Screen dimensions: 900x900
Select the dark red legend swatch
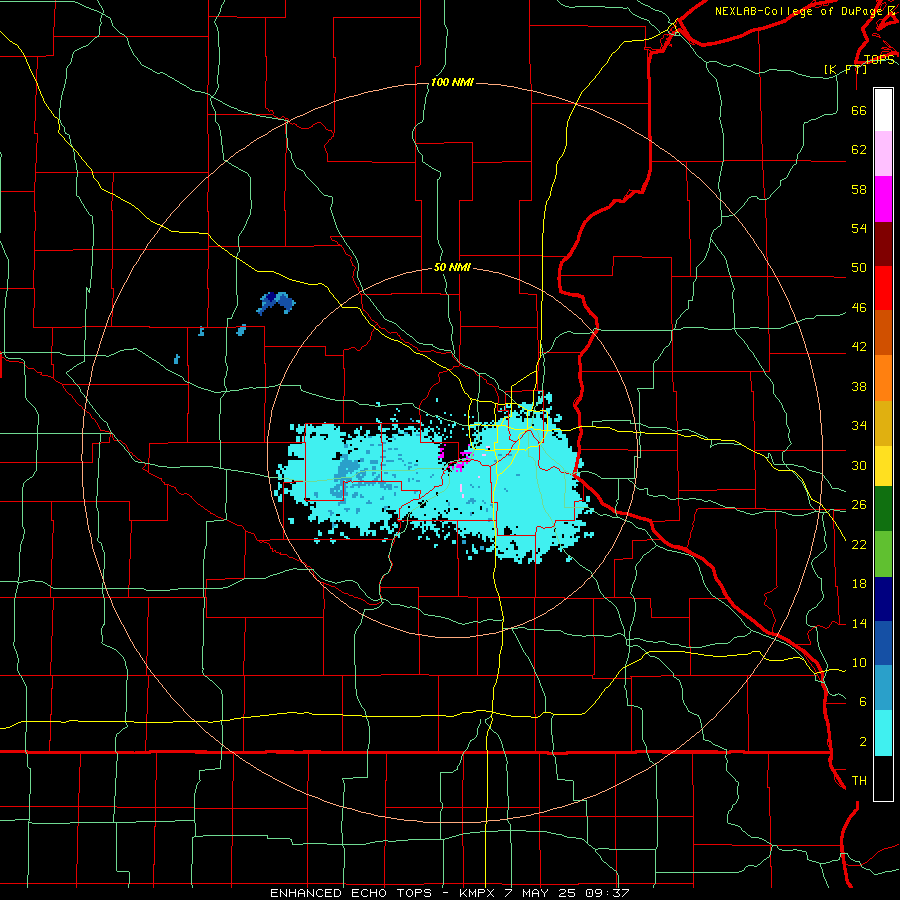tap(883, 244)
